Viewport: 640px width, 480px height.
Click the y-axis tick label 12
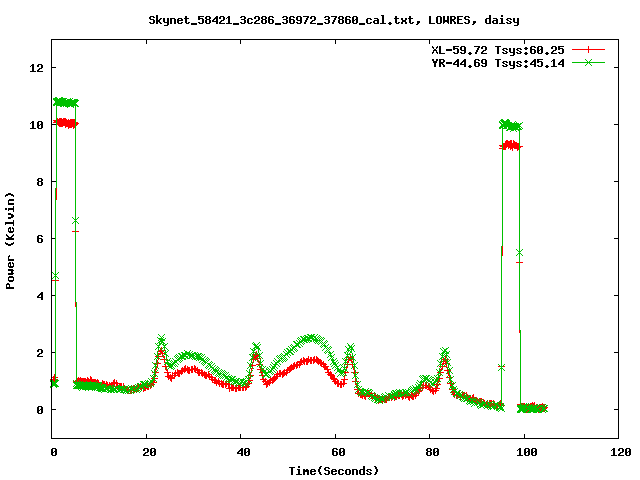[x=36, y=68]
